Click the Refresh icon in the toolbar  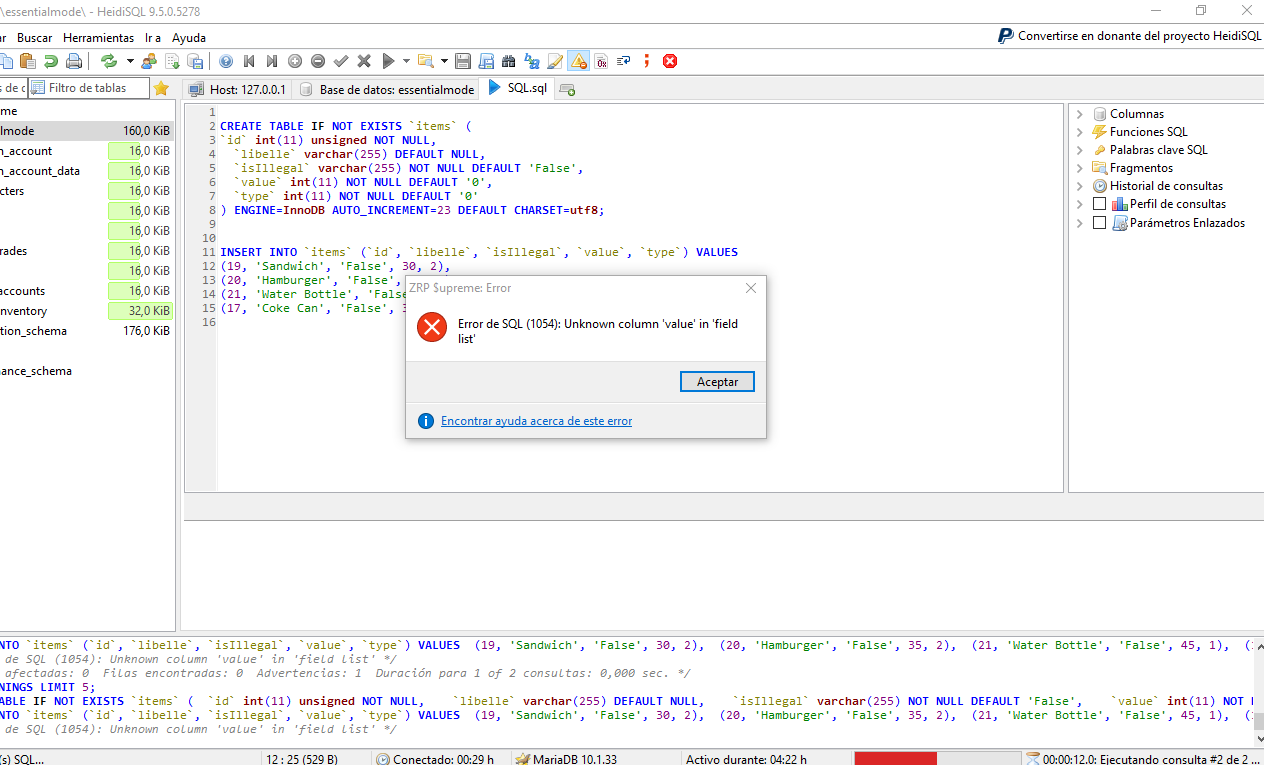[x=109, y=61]
